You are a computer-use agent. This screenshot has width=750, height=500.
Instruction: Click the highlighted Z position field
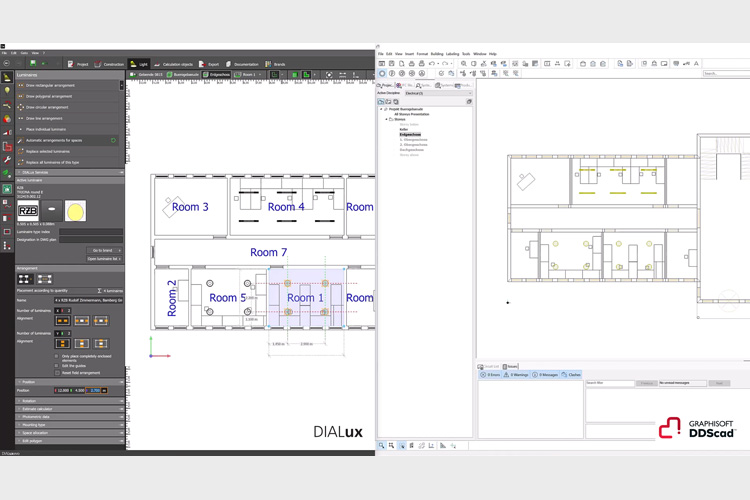click(95, 390)
